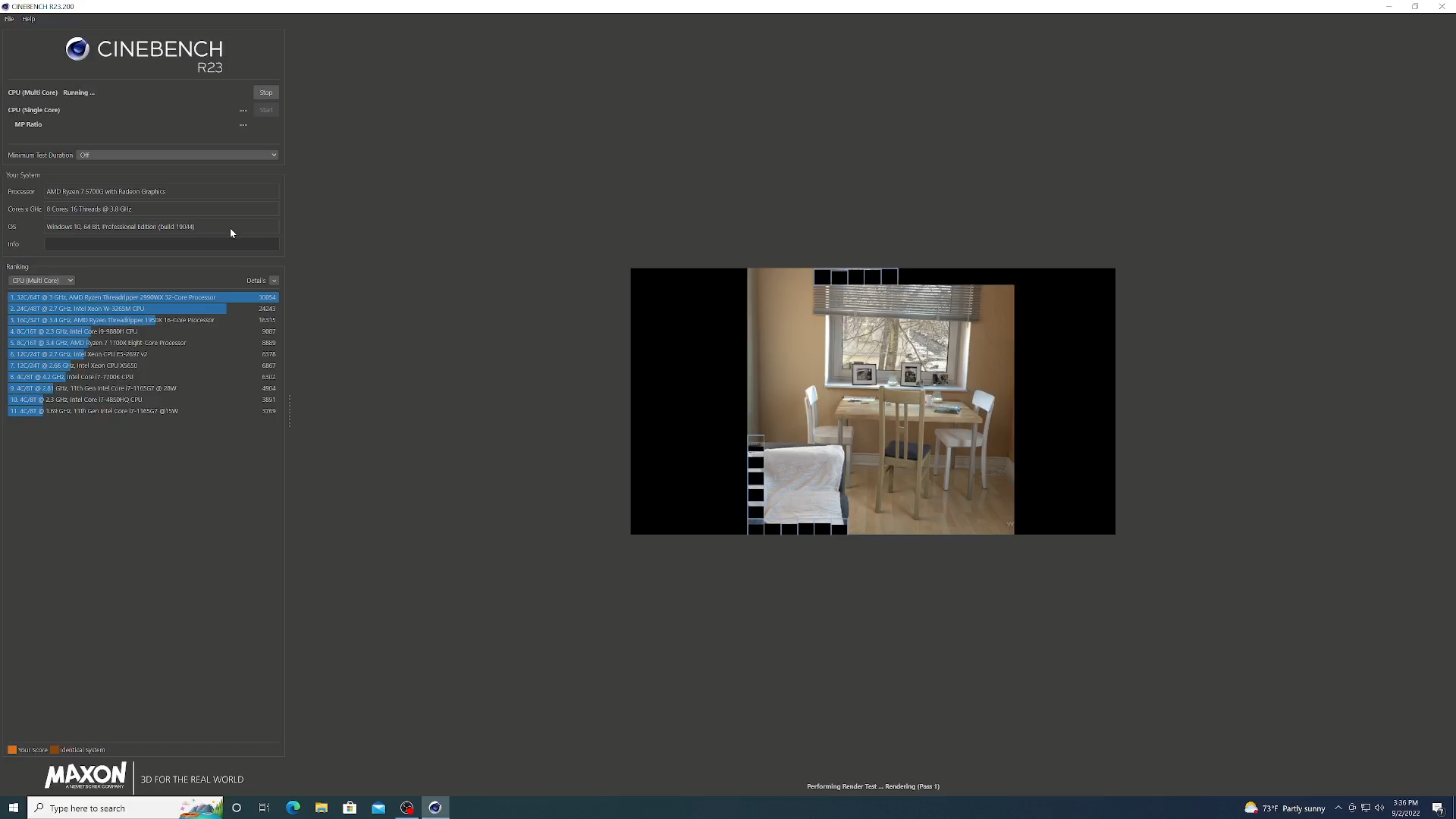This screenshot has width=1456, height=819.
Task: Select the Ryzen 7 1700X ranking row
Action: point(143,343)
